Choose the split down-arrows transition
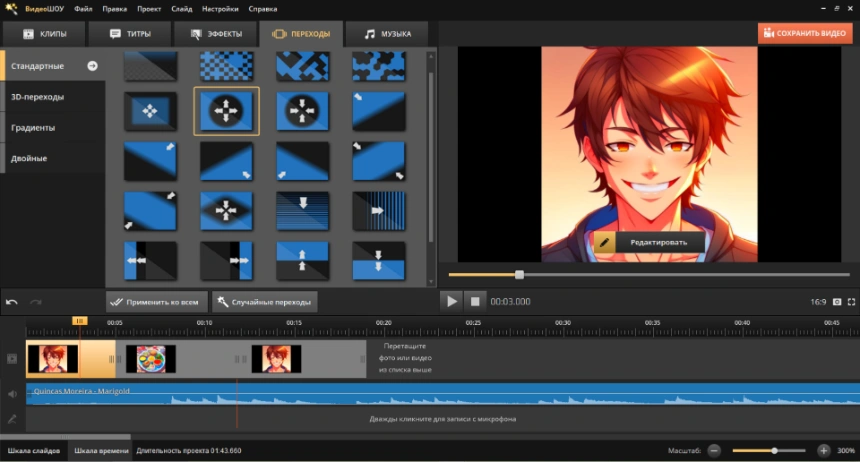Screen dimensions: 860x462 click(x=378, y=261)
